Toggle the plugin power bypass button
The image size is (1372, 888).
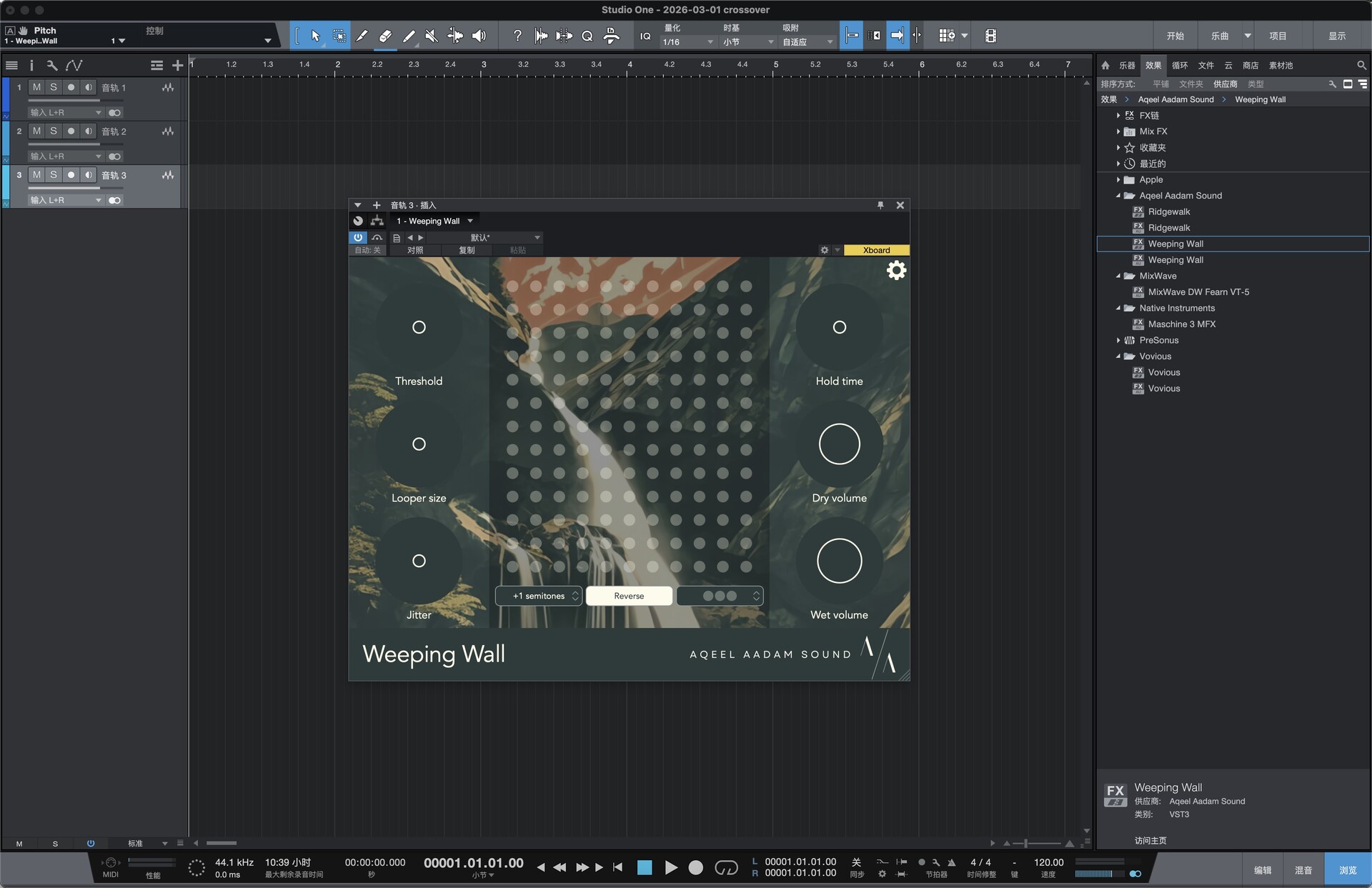(x=358, y=237)
